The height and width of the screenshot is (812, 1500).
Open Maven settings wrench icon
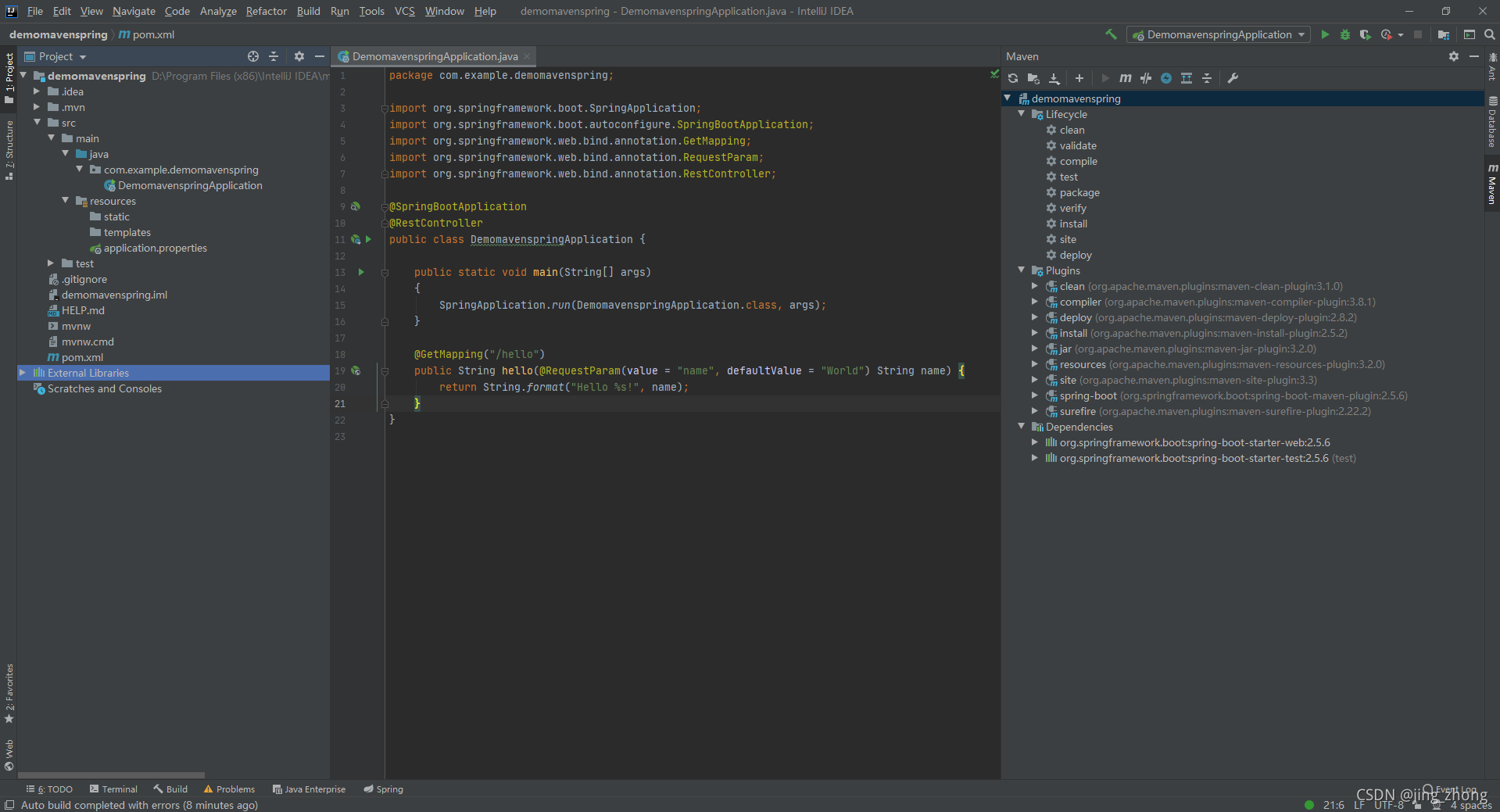(x=1233, y=78)
